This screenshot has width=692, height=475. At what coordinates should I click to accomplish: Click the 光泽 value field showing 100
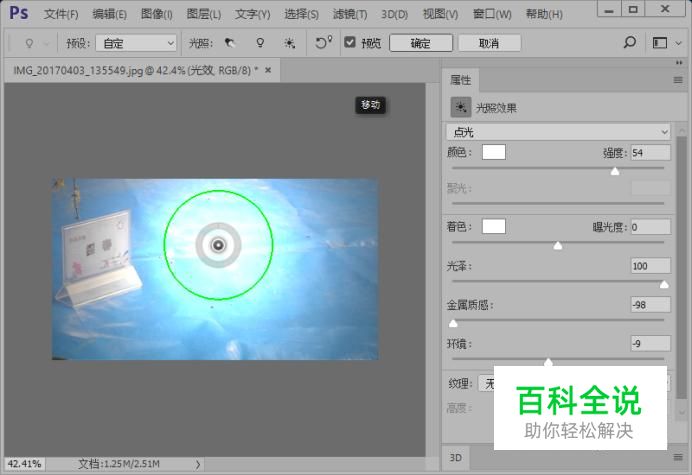651,265
